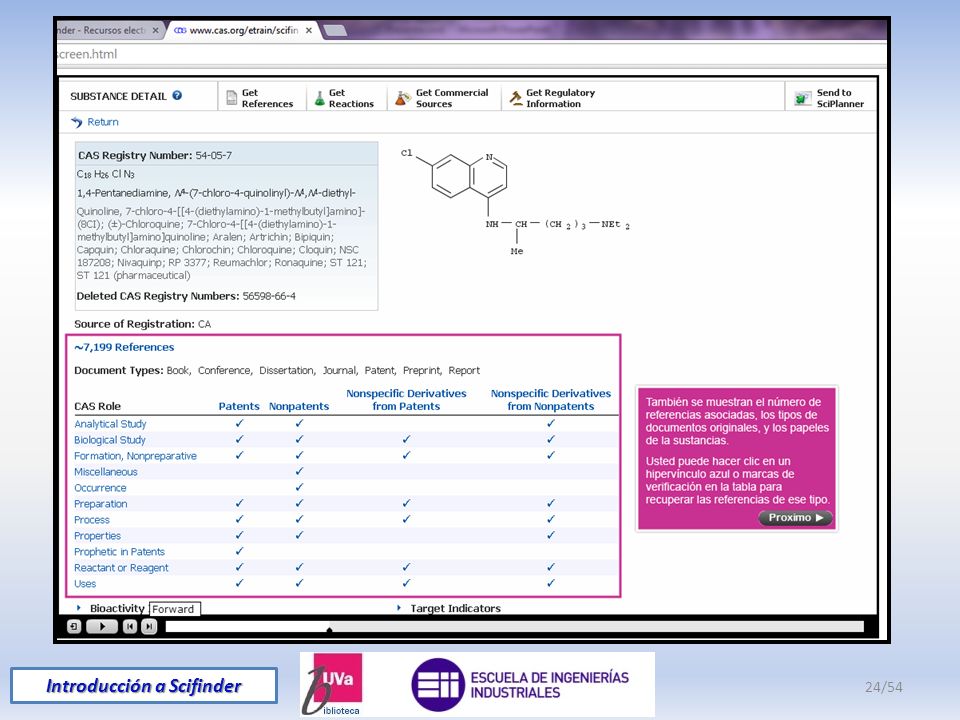Click the address bar showing screen.html
This screenshot has width=960, height=720.
point(471,54)
